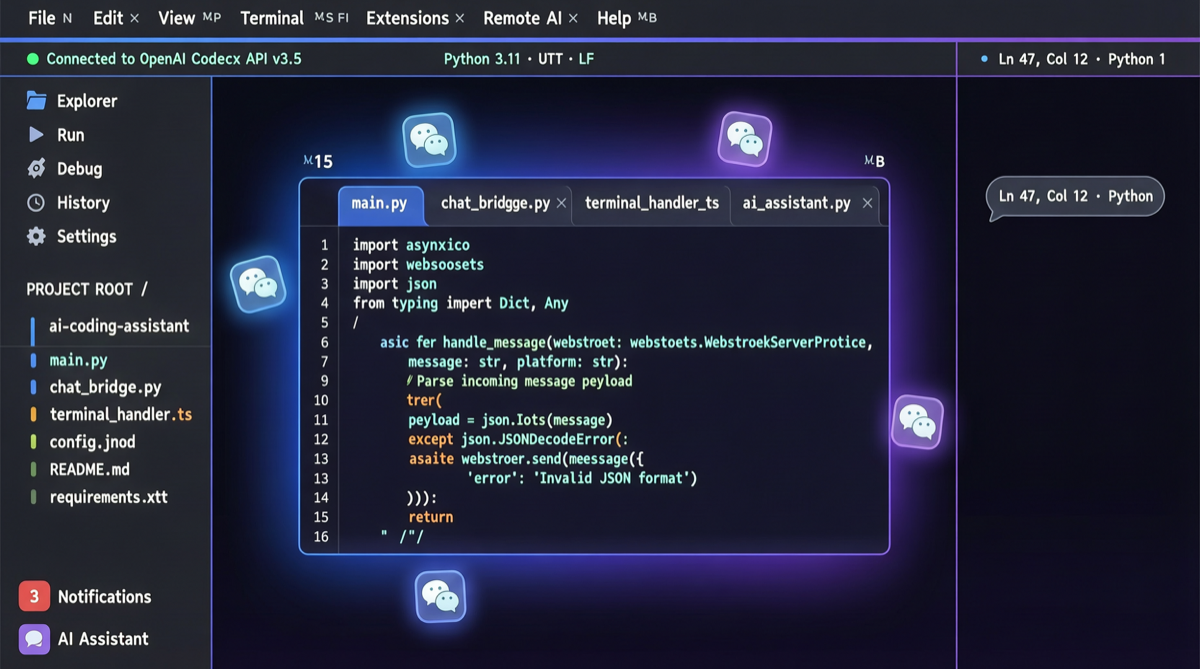1200x669 pixels.
Task: Click the blue chat icon above the main.py tab
Action: pos(429,140)
